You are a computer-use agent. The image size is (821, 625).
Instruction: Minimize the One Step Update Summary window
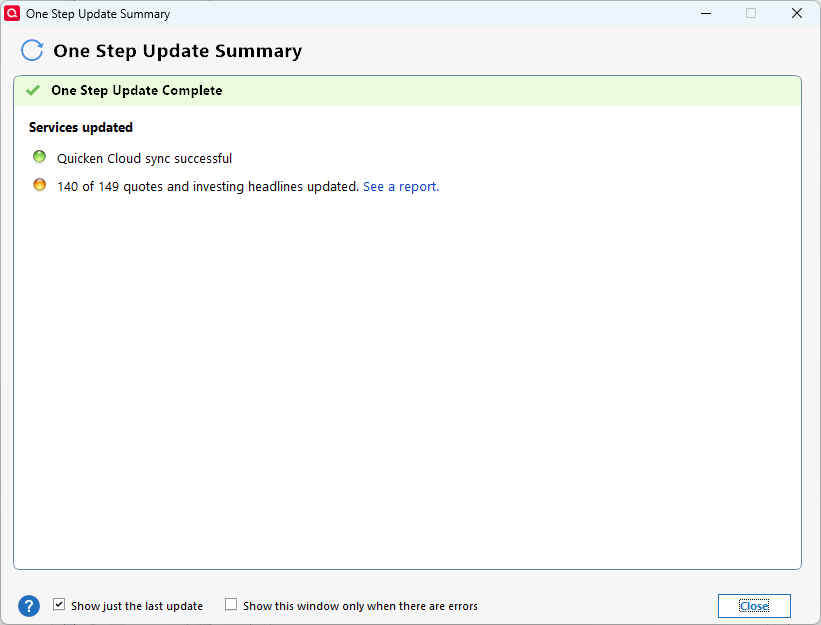pyautogui.click(x=706, y=13)
